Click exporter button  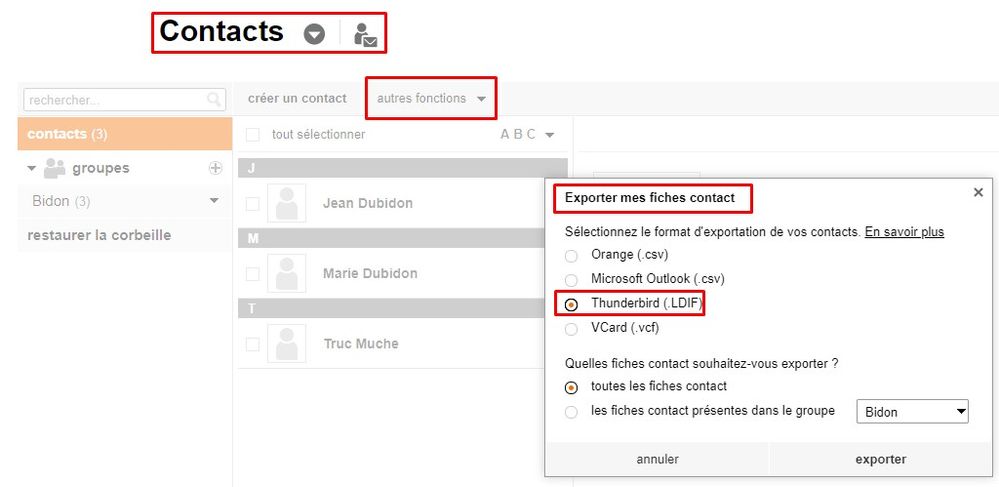[880, 459]
